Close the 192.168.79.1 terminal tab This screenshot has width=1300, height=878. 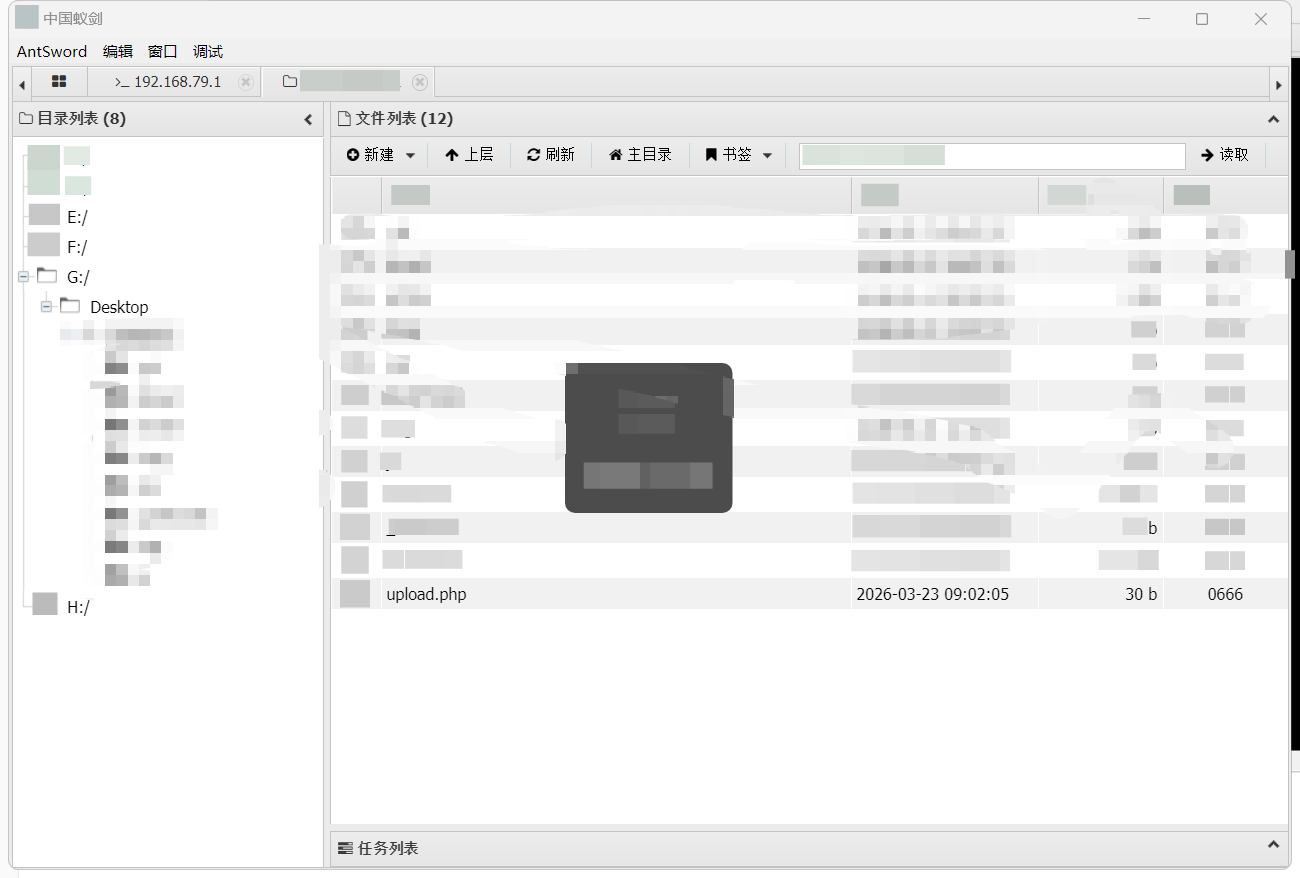click(x=246, y=82)
